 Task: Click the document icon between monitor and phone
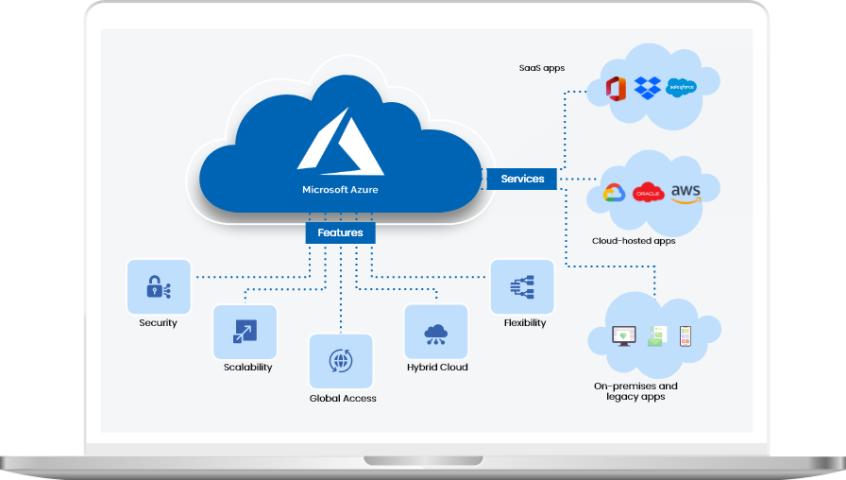pyautogui.click(x=656, y=337)
